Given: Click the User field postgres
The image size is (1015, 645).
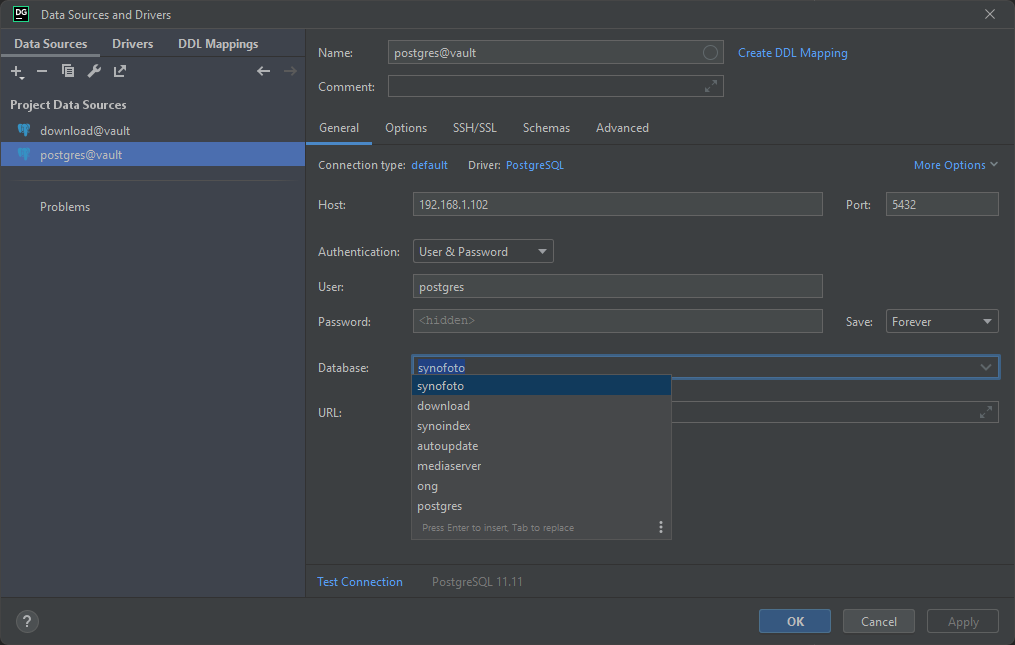Looking at the screenshot, I should tap(618, 286).
